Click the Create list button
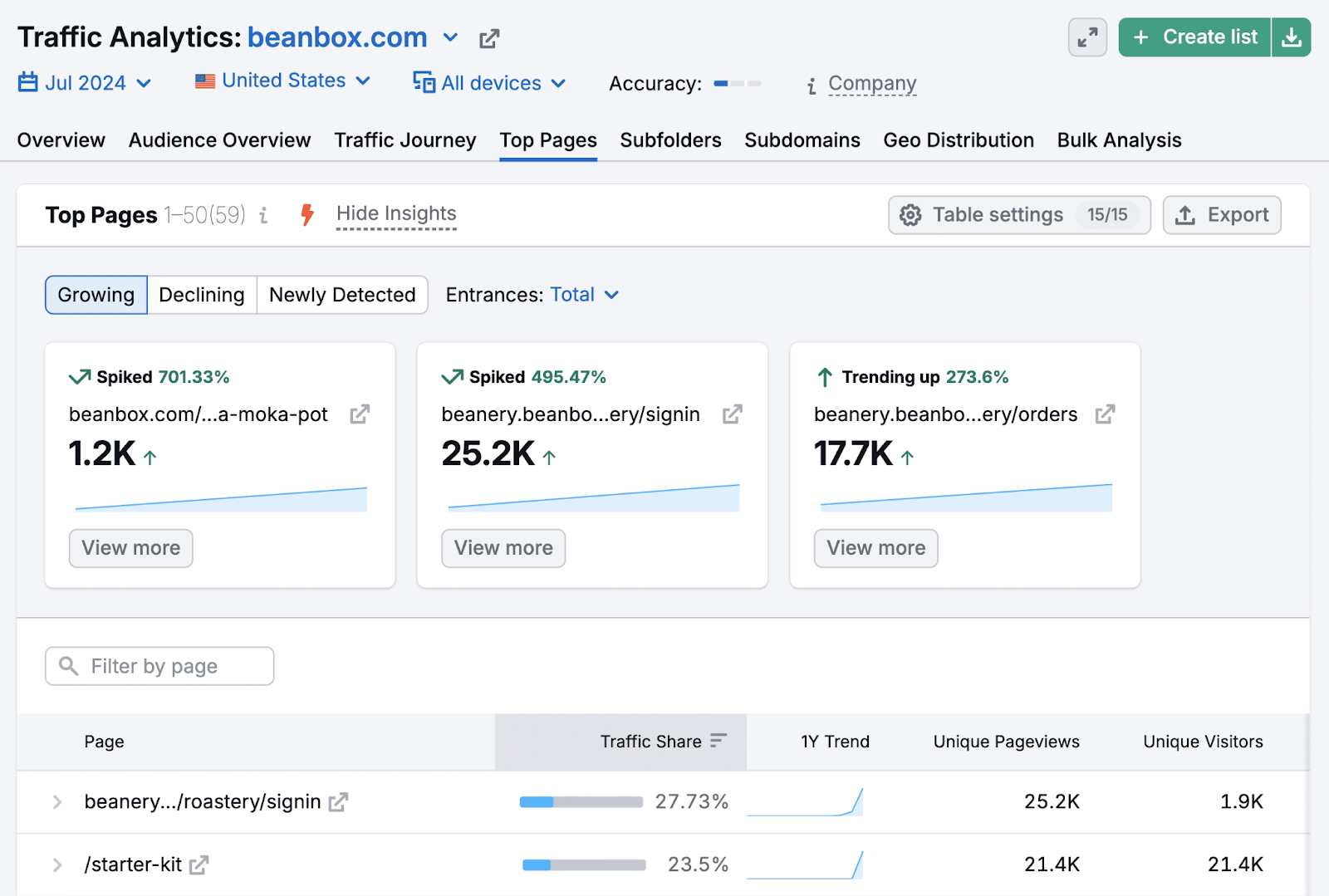The width and height of the screenshot is (1329, 896). click(x=1194, y=37)
